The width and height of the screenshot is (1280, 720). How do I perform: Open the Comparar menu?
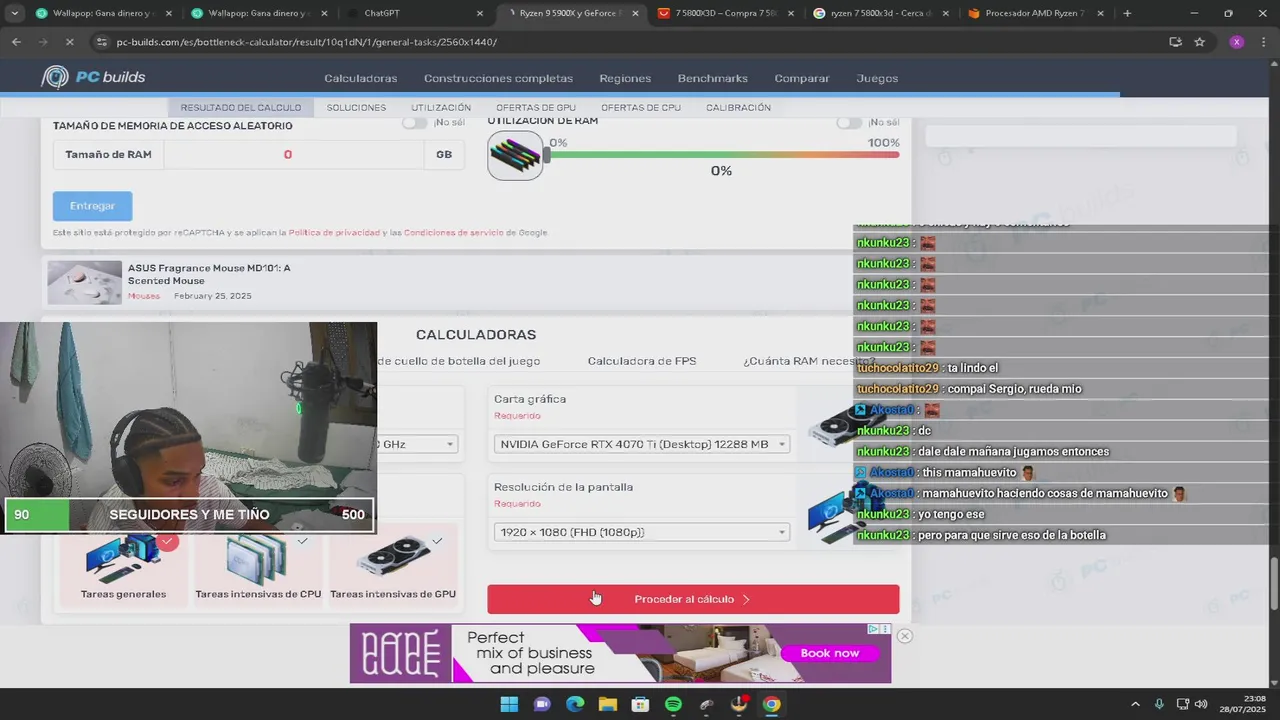802,78
